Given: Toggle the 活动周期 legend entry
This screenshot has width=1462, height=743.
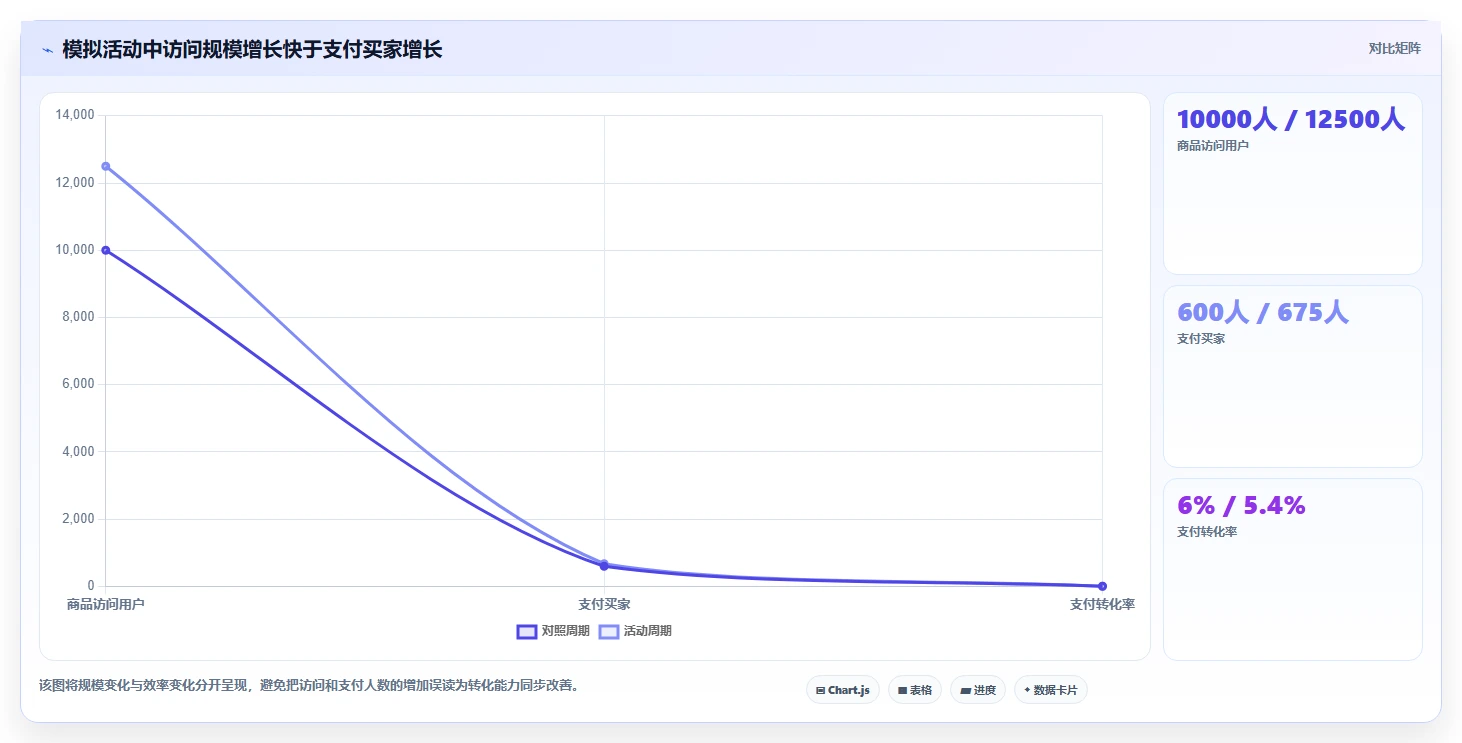Looking at the screenshot, I should pos(635,631).
